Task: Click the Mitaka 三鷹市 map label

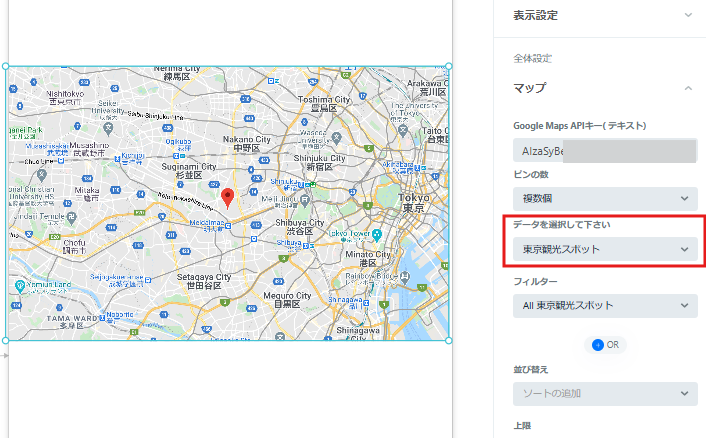Action: point(86,194)
